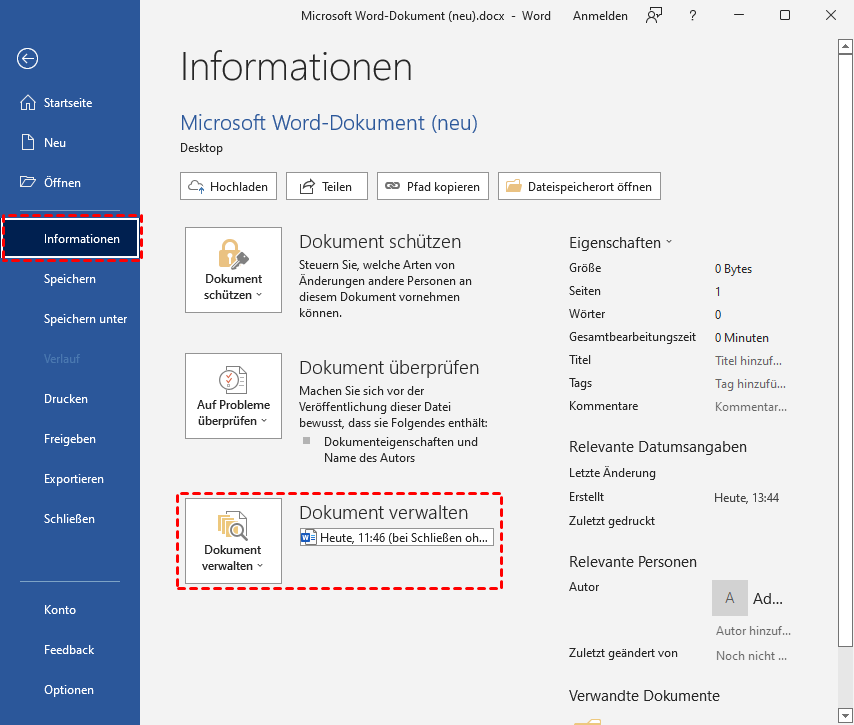This screenshot has height=725, width=854.
Task: Click the scrollbar down arrow
Action: (x=845, y=715)
